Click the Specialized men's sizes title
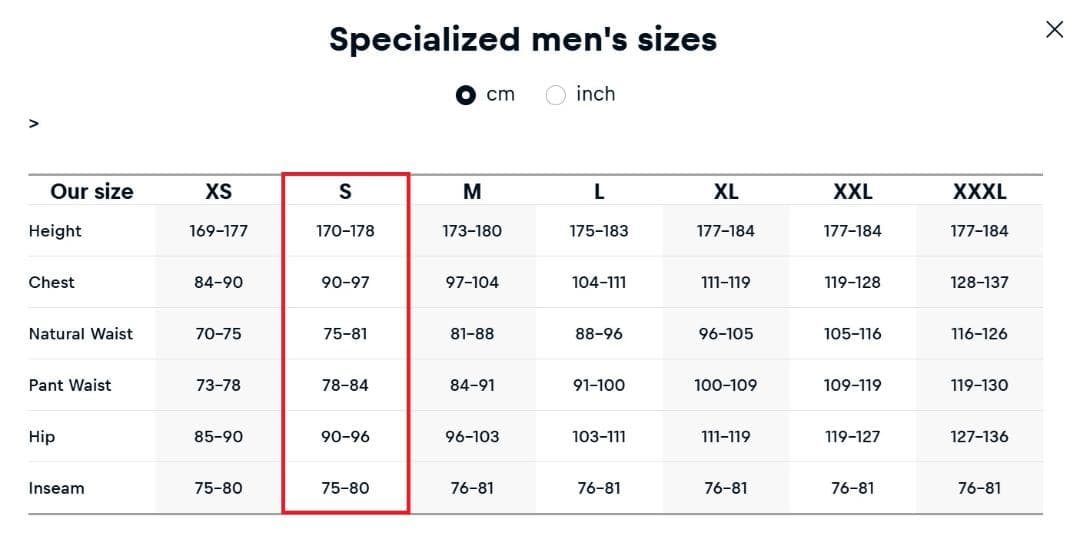1080x539 pixels. pos(523,39)
